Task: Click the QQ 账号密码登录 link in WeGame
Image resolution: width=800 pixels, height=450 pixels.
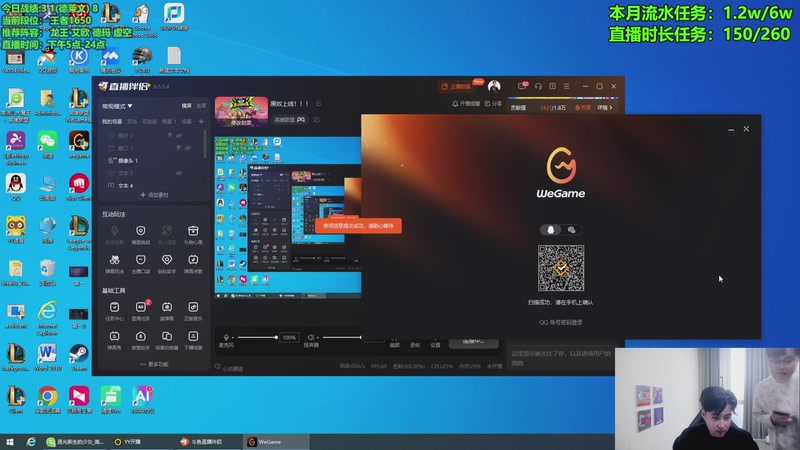Action: (561, 322)
